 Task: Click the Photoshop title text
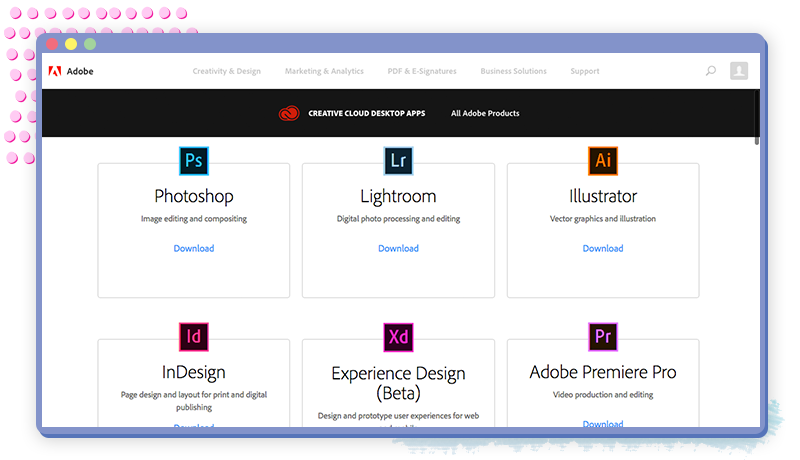click(x=194, y=196)
